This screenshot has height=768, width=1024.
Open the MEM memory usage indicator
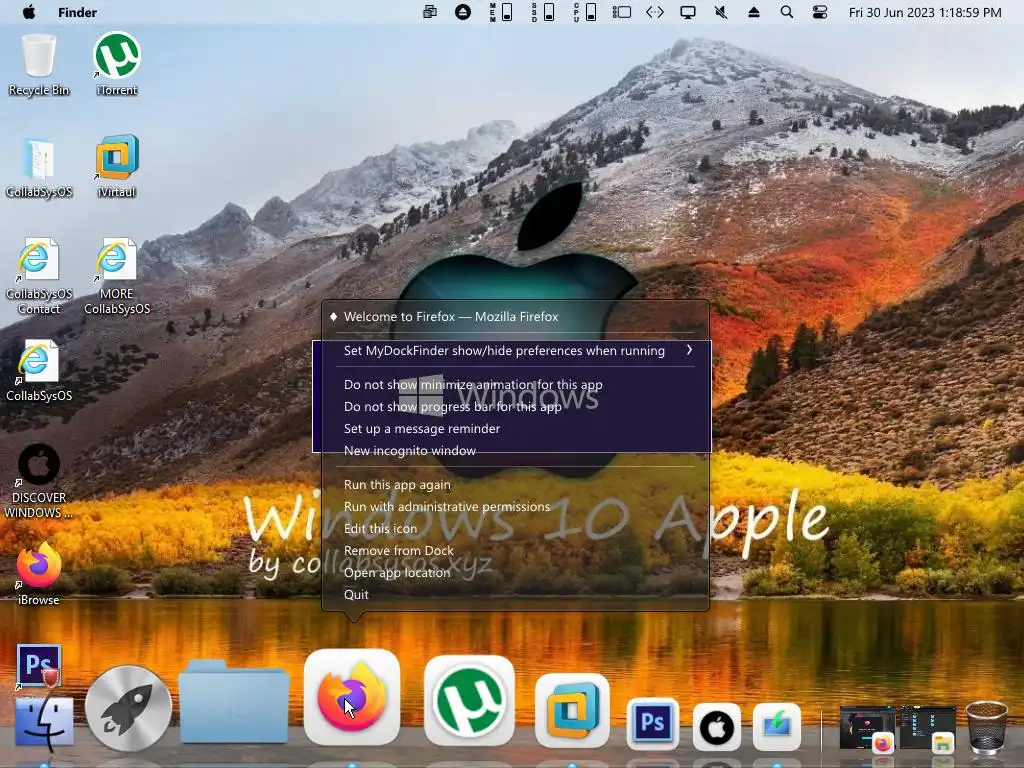pos(500,12)
